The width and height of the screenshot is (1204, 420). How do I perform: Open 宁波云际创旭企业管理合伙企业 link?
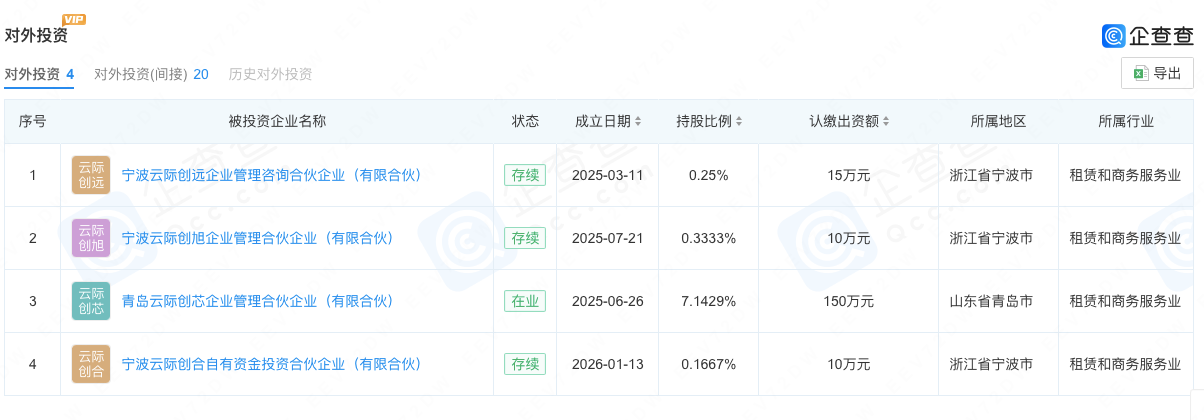258,238
